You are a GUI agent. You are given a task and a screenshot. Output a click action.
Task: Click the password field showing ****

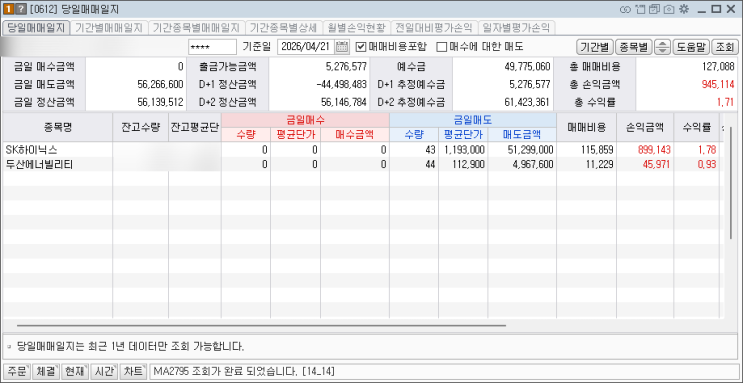212,46
